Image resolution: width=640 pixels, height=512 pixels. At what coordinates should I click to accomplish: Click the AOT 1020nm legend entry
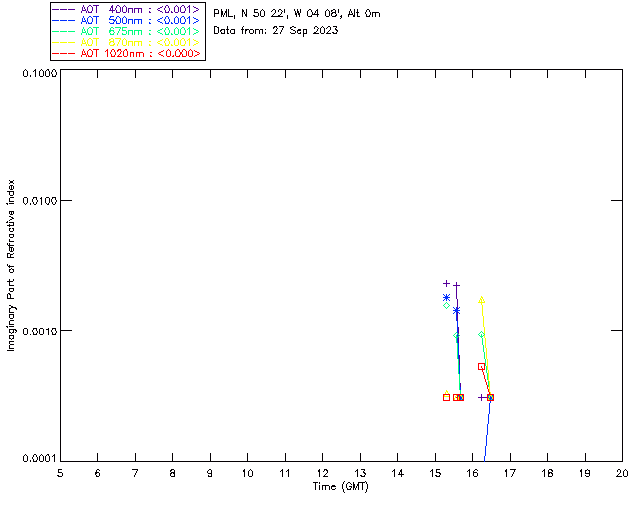pyautogui.click(x=127, y=53)
